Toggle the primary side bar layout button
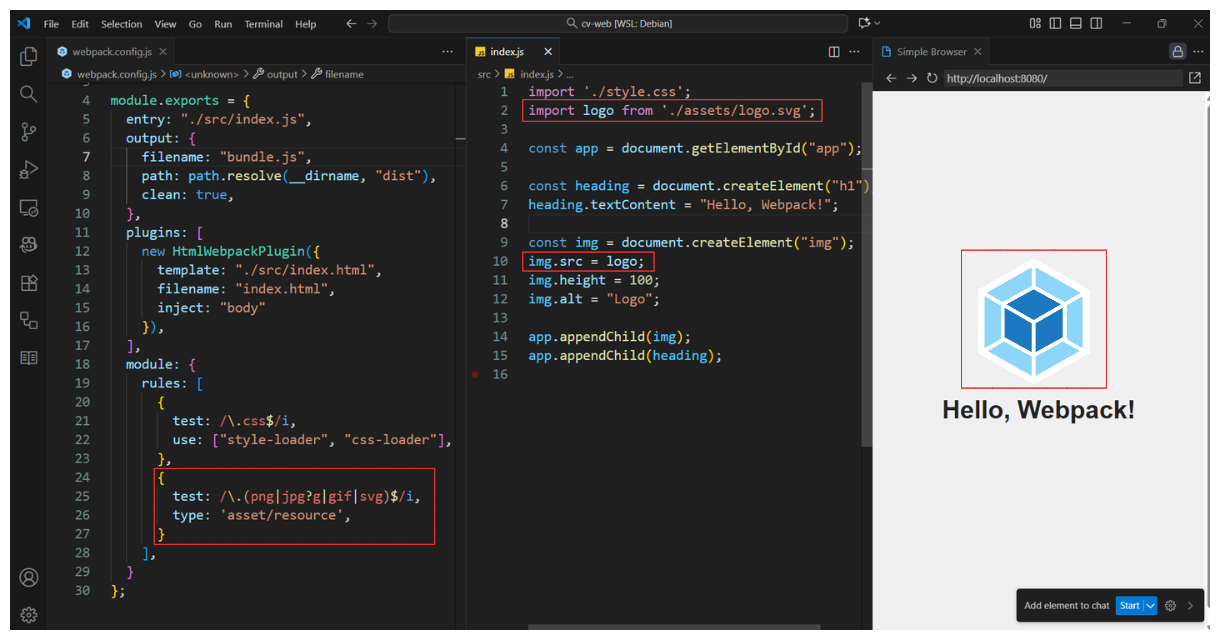 click(1057, 23)
